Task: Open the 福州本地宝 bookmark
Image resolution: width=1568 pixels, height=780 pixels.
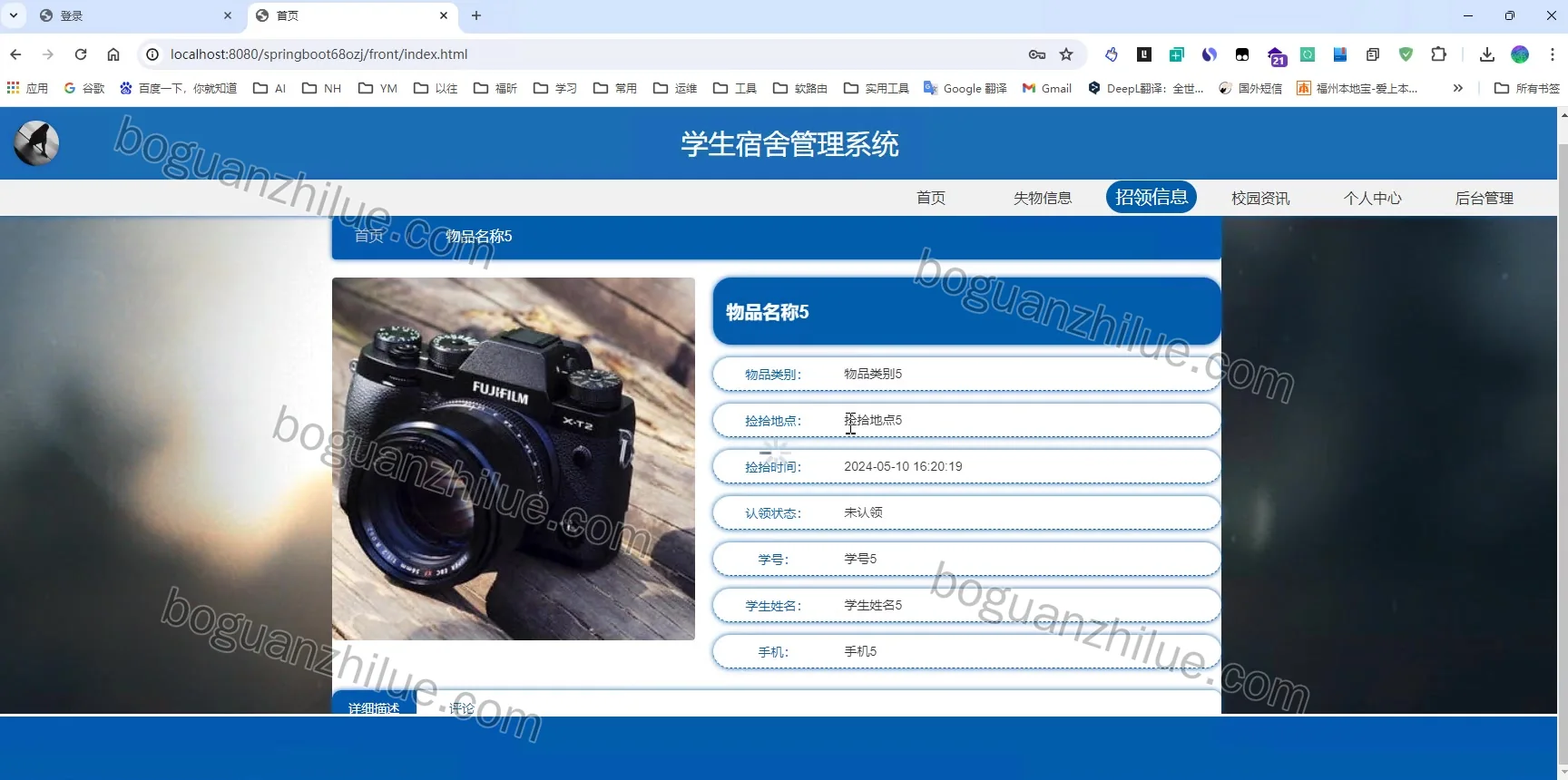Action: [1357, 88]
